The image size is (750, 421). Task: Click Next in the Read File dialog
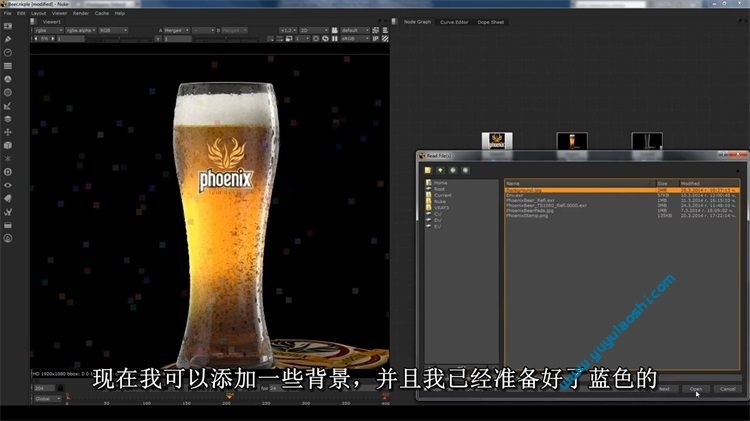[x=664, y=389]
